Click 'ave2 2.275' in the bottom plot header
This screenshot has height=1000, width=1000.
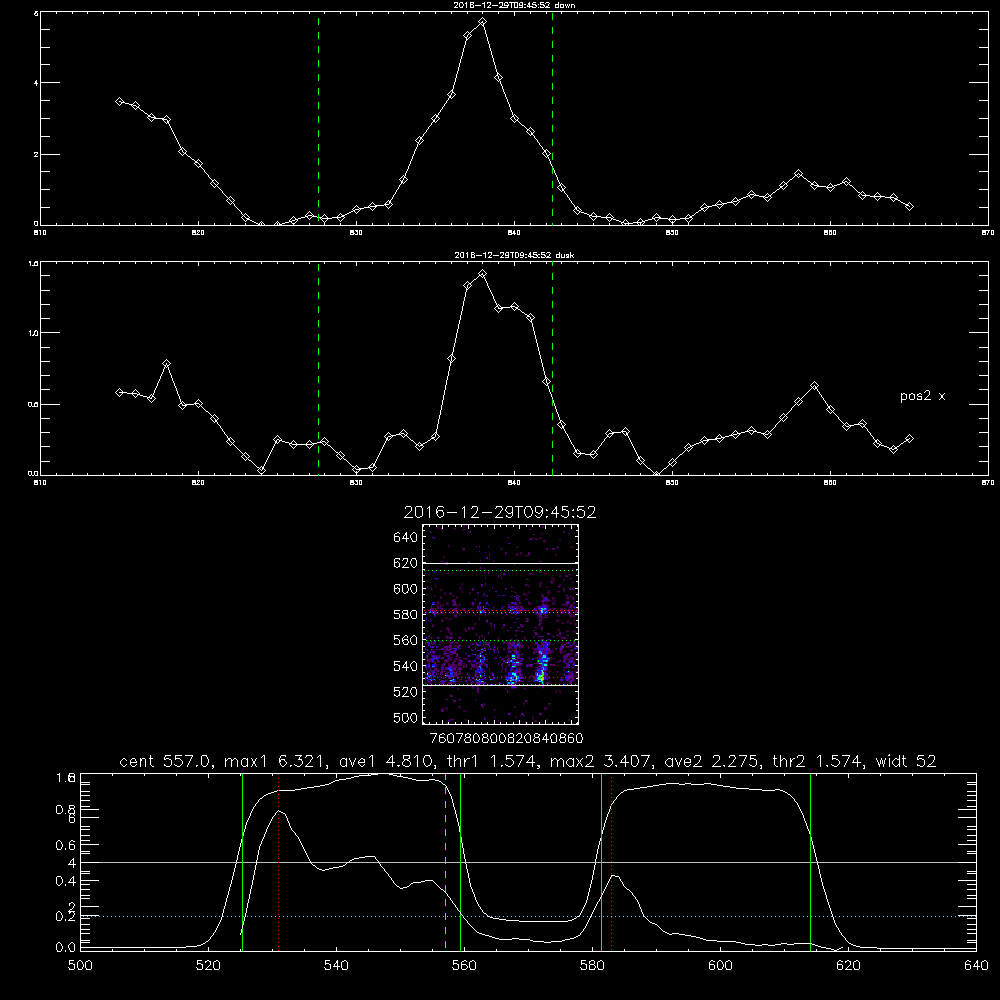tap(711, 761)
